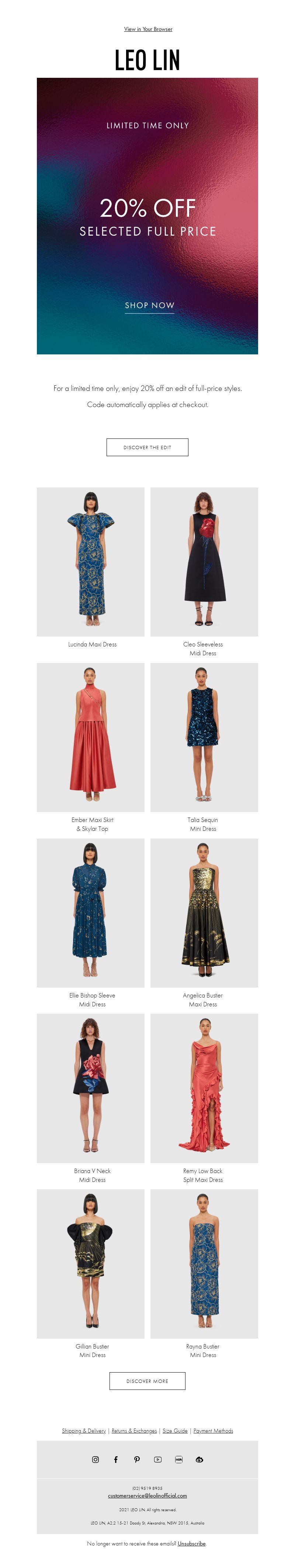295x1568 pixels.
Task: Open the Remy Low Back dress photo
Action: (x=204, y=1088)
